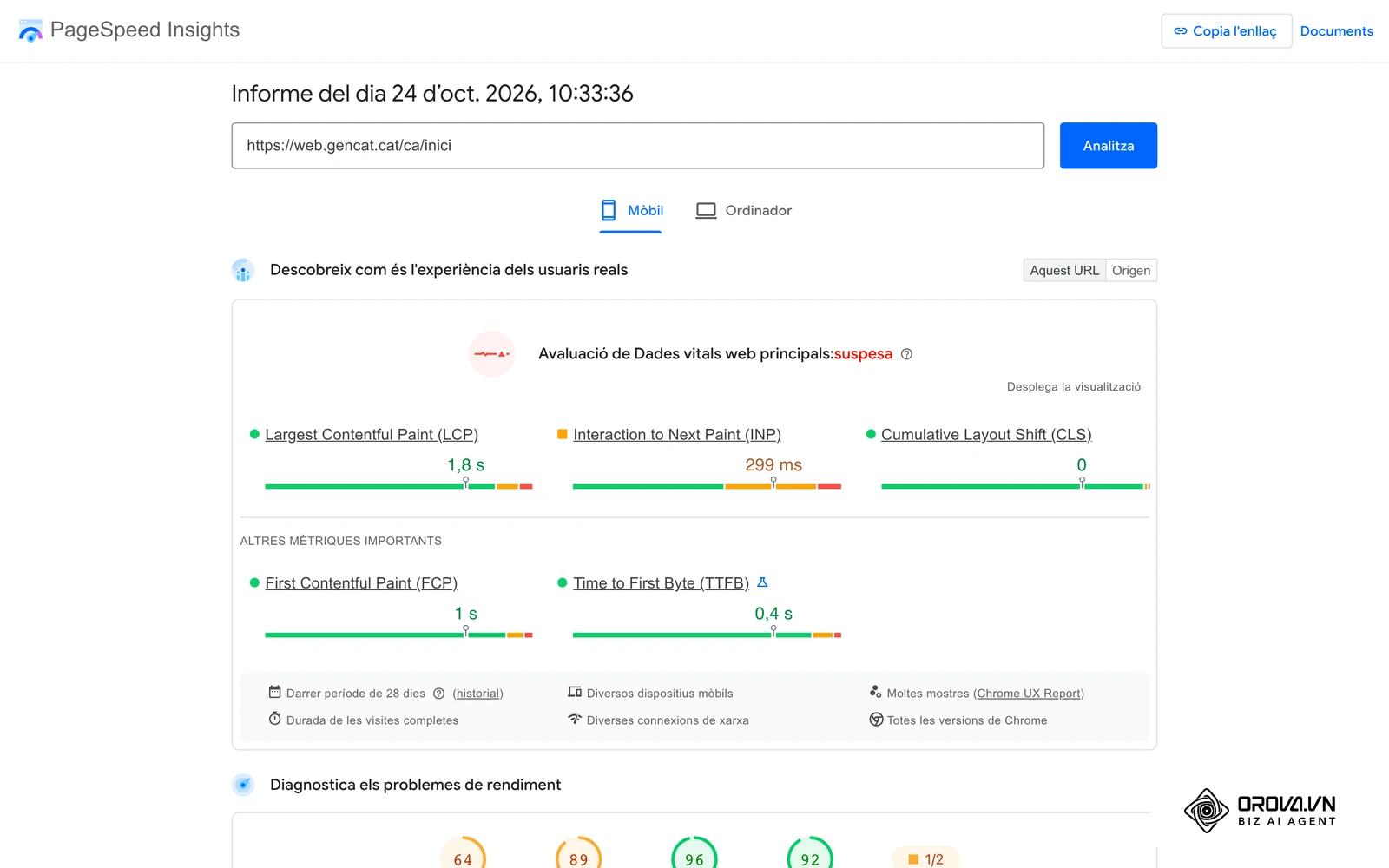
Task: Open Time to First Byte (TTFB) link
Action: 661,583
